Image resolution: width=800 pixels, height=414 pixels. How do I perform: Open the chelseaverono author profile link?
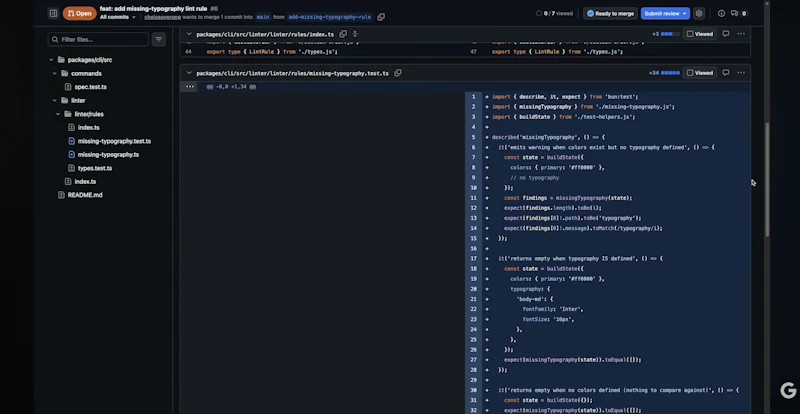pos(162,17)
